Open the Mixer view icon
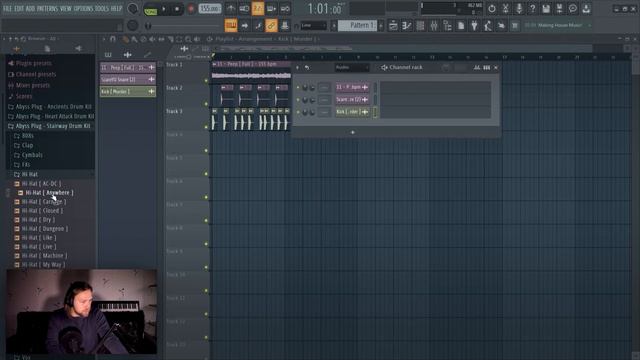The width and height of the screenshot is (640, 360). [433, 26]
